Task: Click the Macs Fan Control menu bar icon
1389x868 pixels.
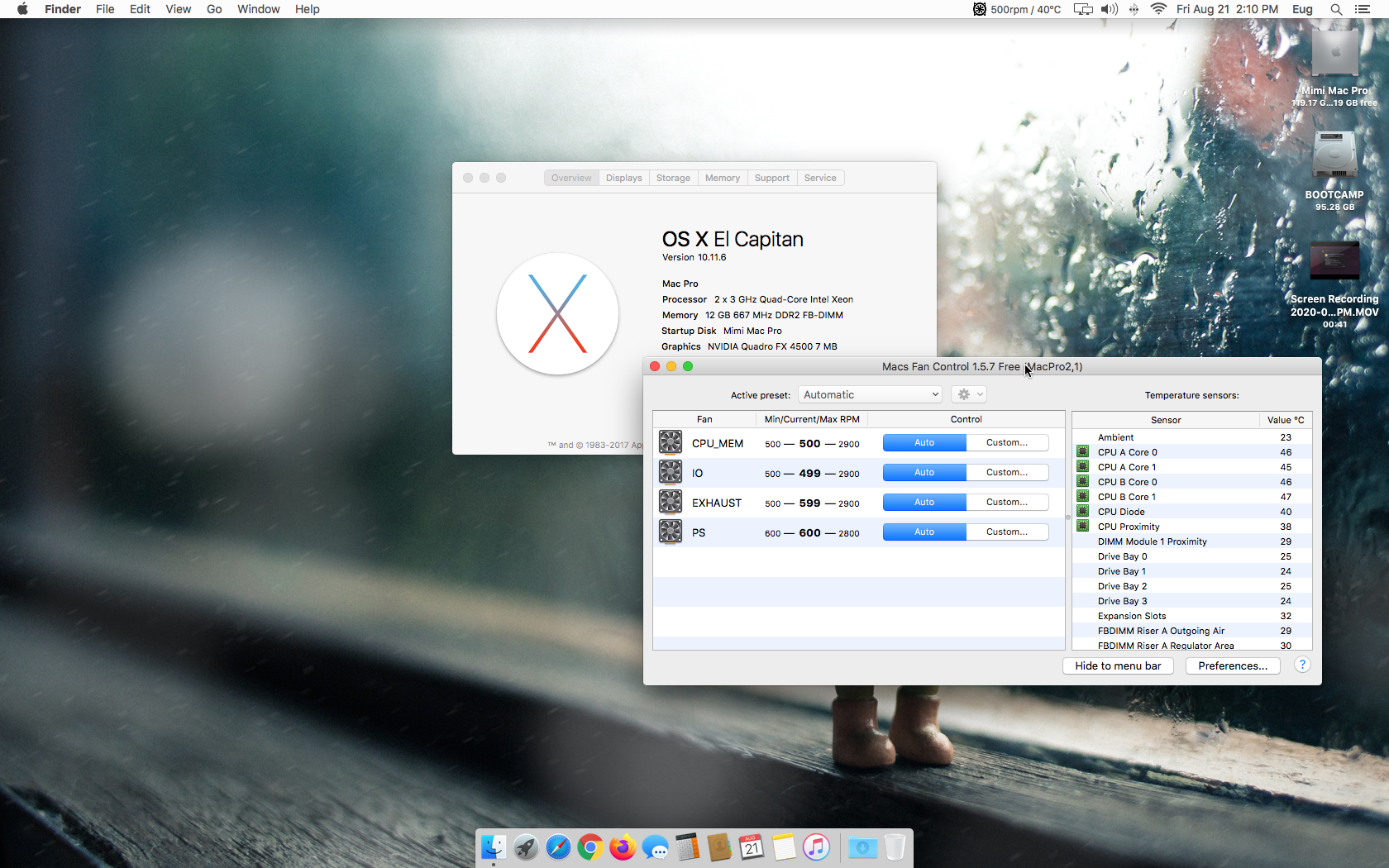Action: [1016, 9]
